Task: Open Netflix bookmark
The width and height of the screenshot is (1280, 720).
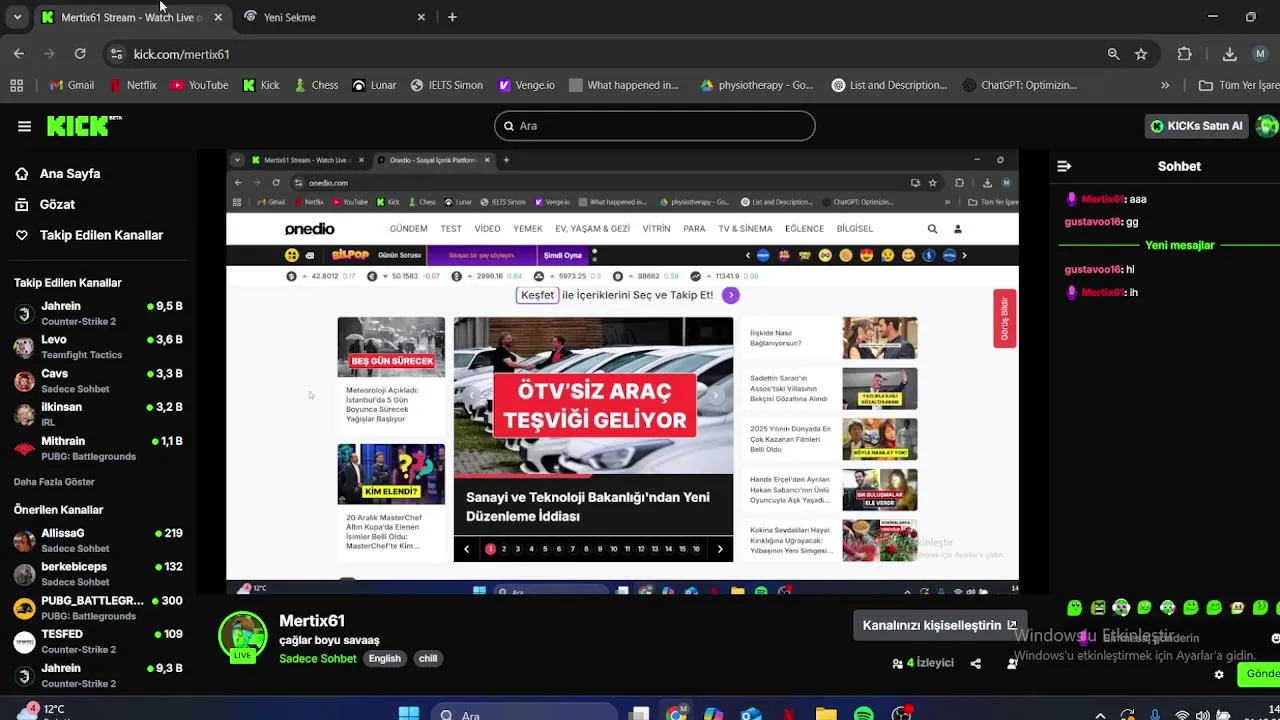Action: coord(133,85)
